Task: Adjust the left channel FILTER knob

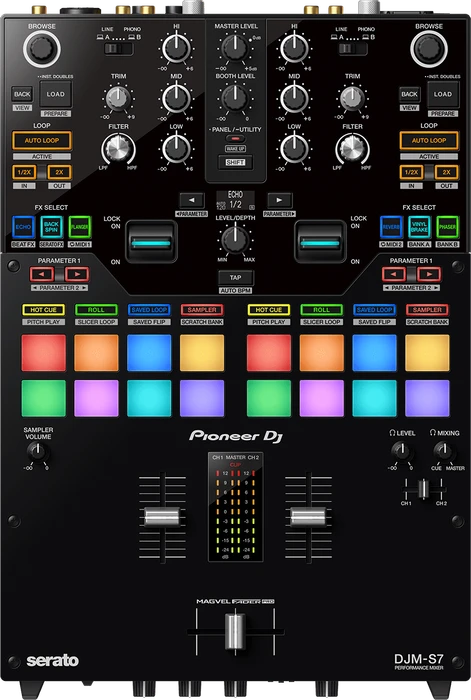Action: 118,148
